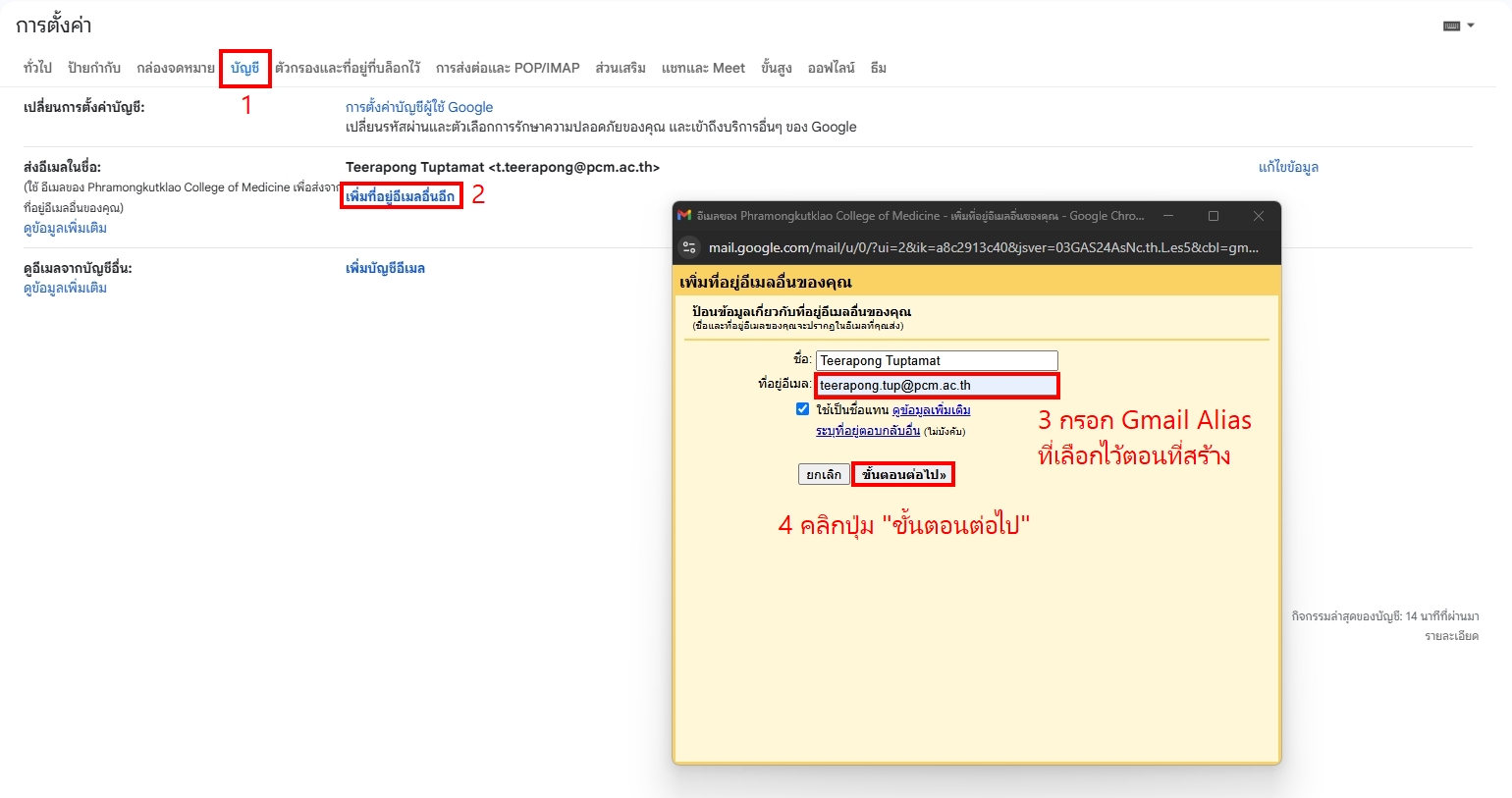
Task: Open การตั้งค่าบัญชีผู้ใช้ Google link
Action: tap(419, 107)
